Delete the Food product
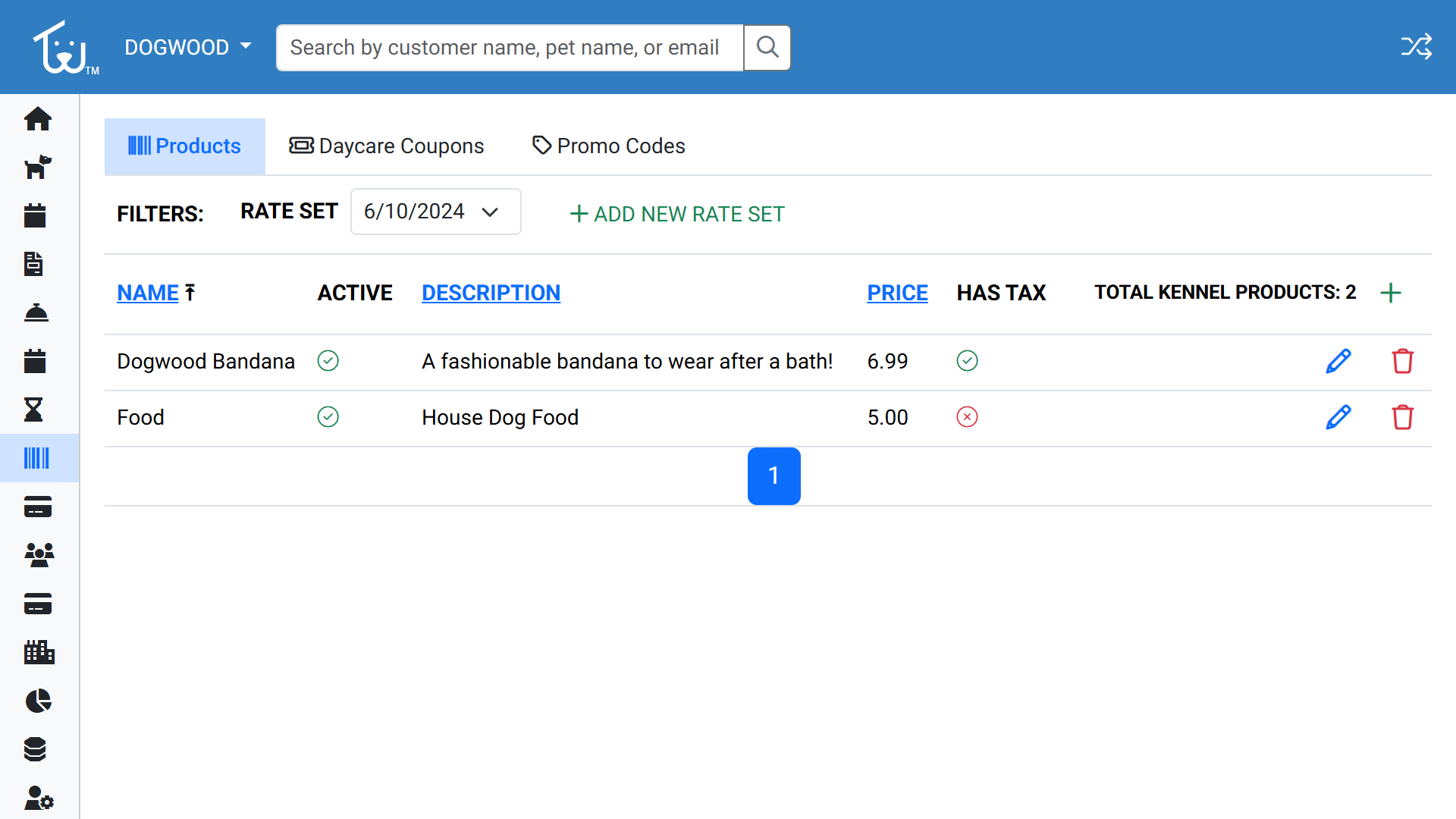The image size is (1456, 819). tap(1402, 417)
